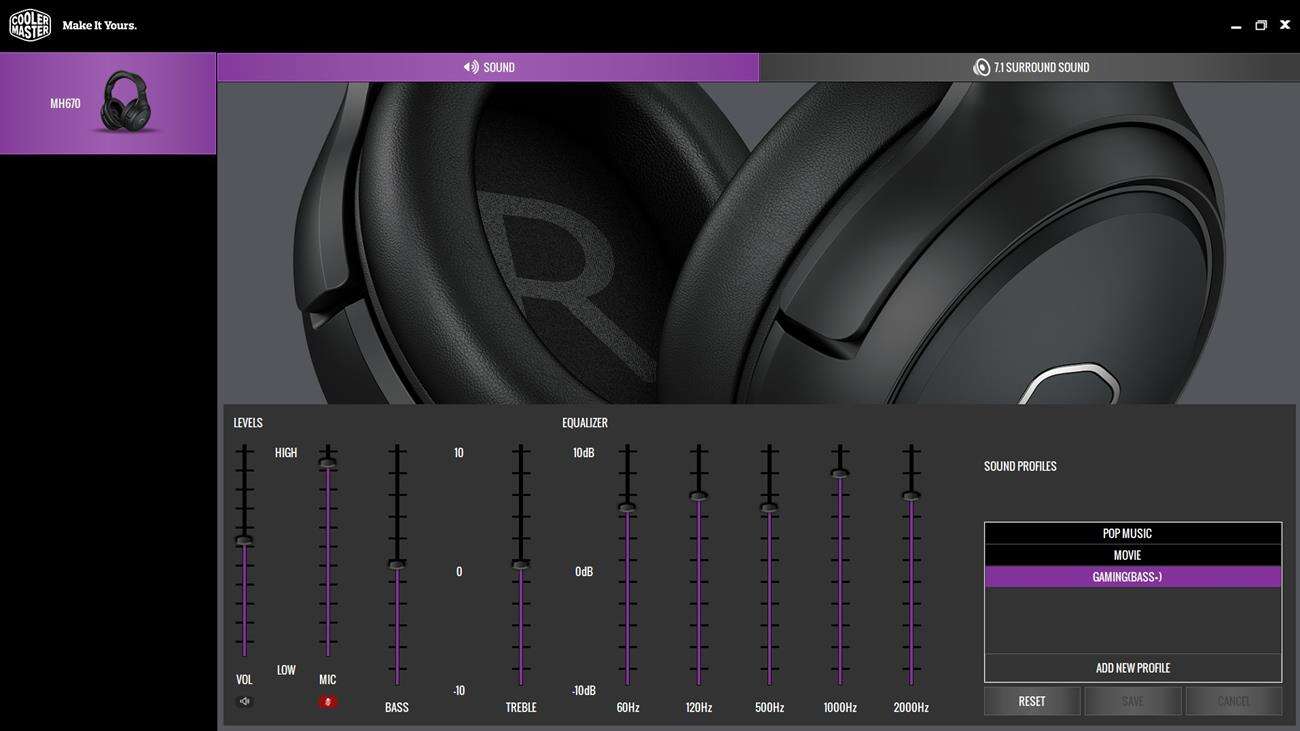This screenshot has height=731, width=1300.
Task: Click the VOL slider handle
Action: (244, 541)
